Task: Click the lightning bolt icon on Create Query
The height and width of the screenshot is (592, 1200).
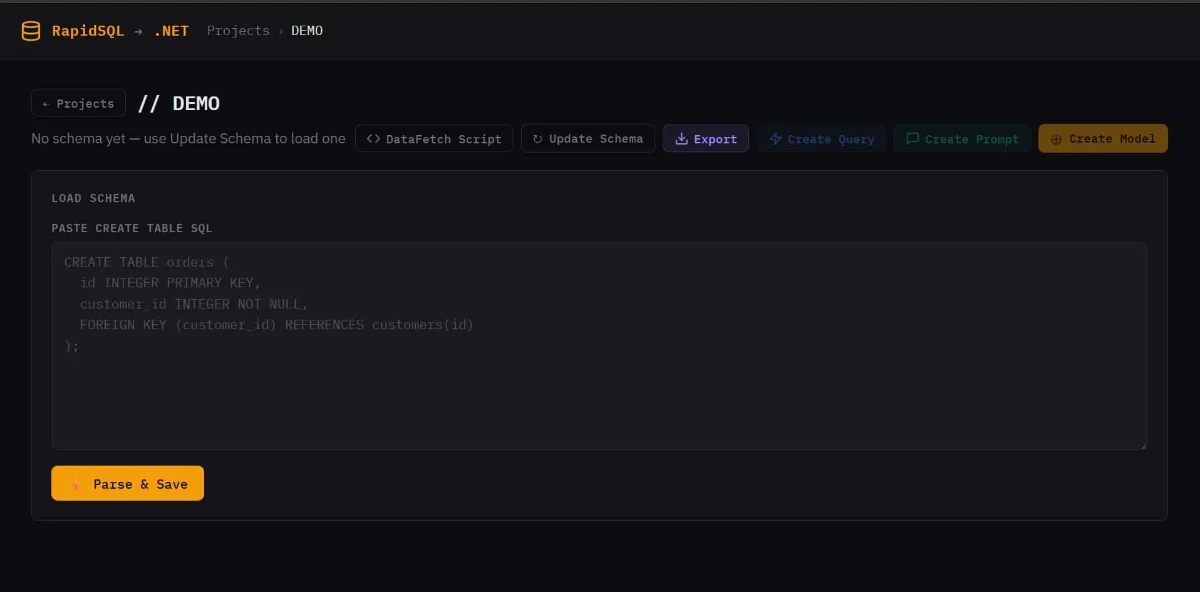Action: [x=775, y=139]
